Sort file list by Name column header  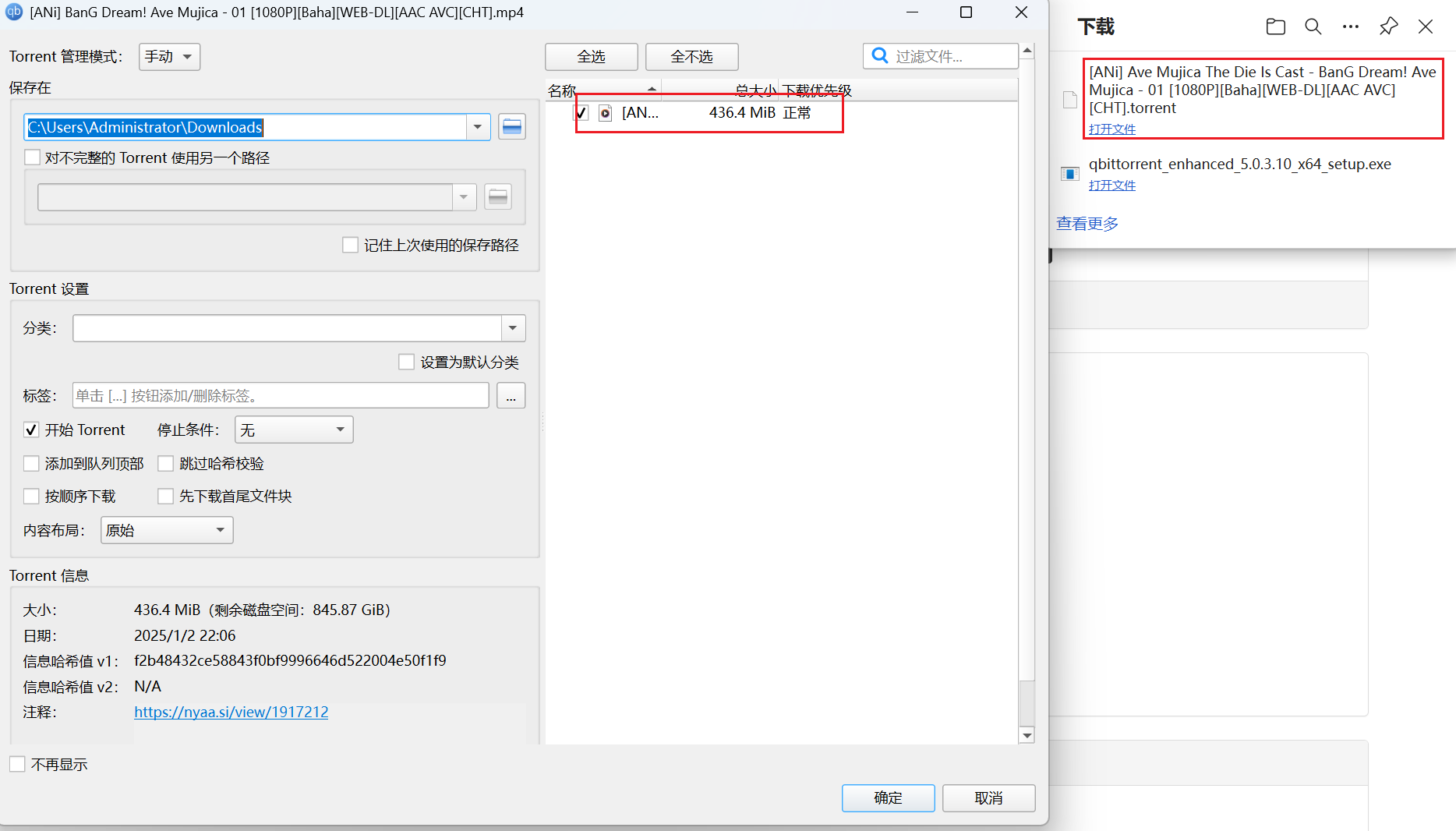point(603,90)
